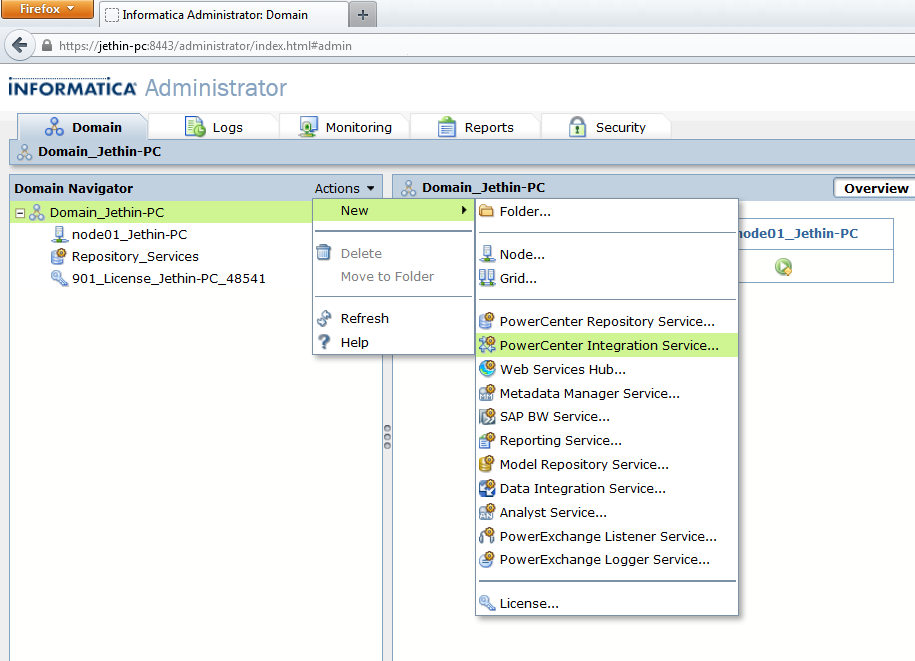The image size is (915, 661).
Task: Select Repository_Services in Domain Navigator
Action: pos(134,256)
